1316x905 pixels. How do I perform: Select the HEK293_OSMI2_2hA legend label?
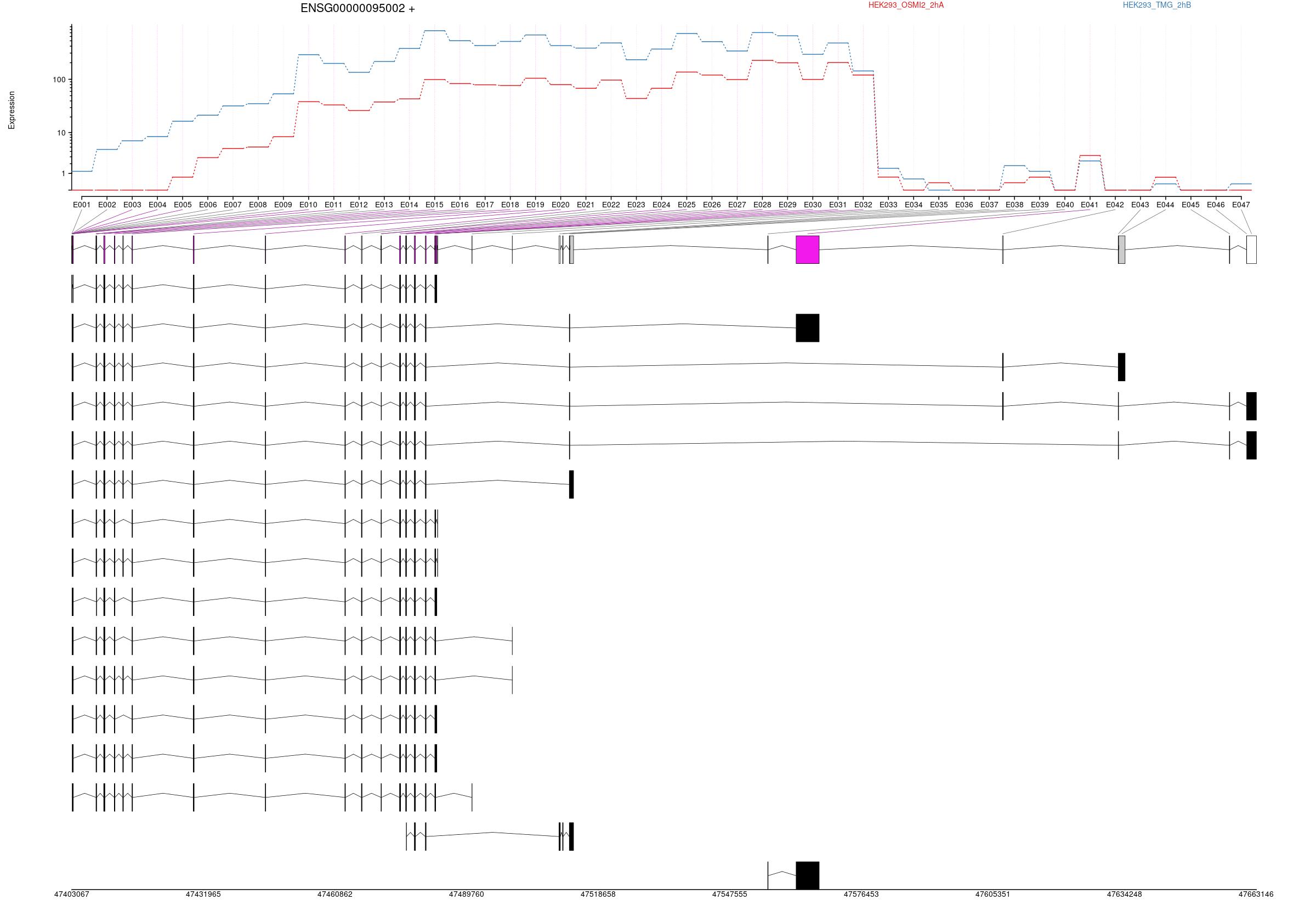tap(906, 5)
